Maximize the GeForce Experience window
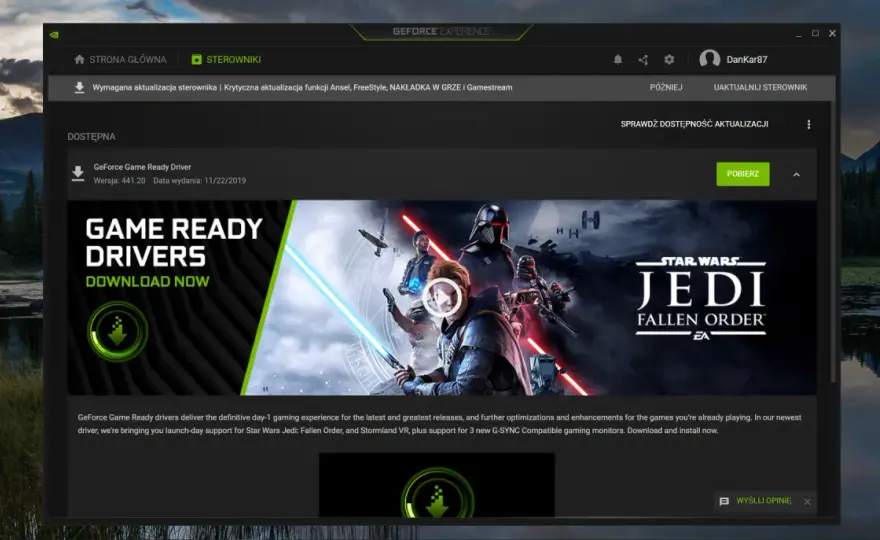The height and width of the screenshot is (540, 880). [815, 34]
